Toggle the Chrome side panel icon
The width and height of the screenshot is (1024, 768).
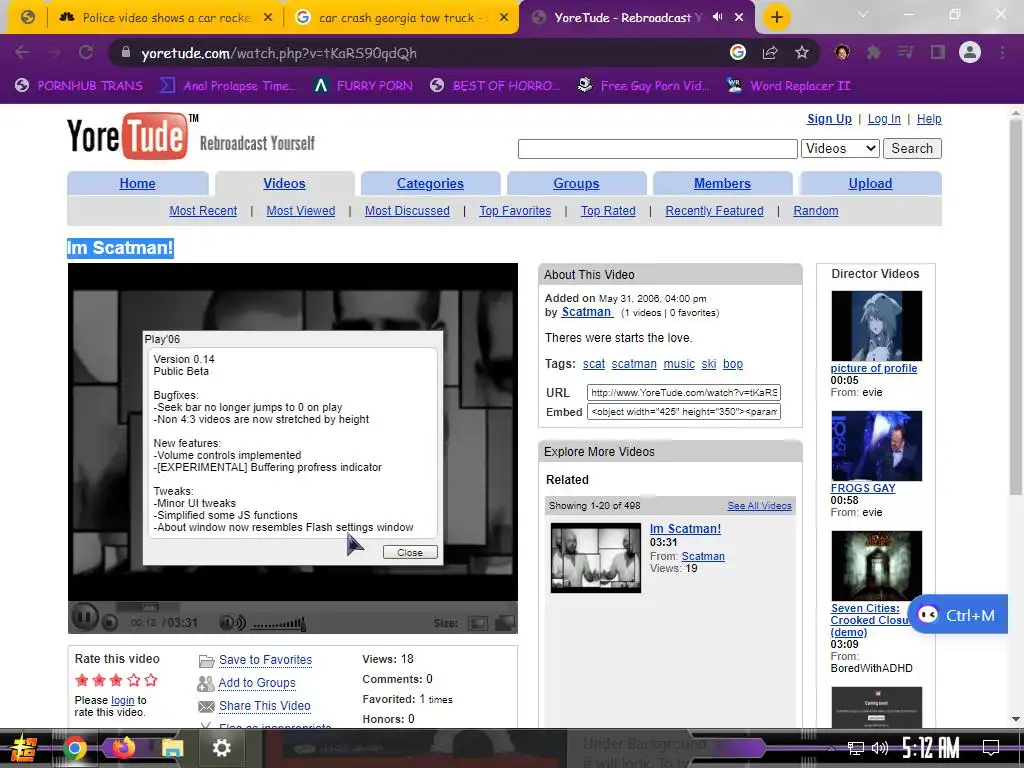click(938, 53)
